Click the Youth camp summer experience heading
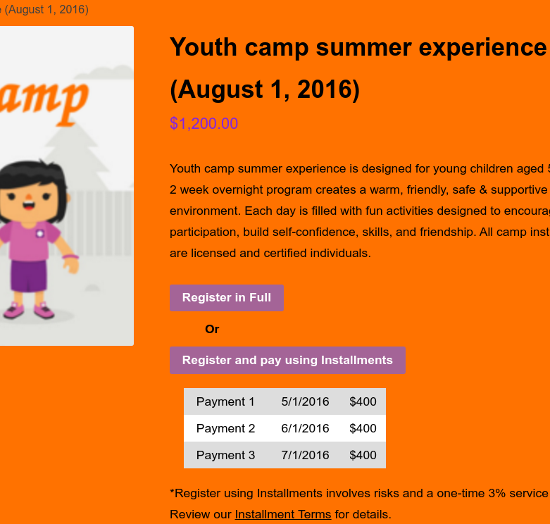The width and height of the screenshot is (550, 524). [x=358, y=47]
